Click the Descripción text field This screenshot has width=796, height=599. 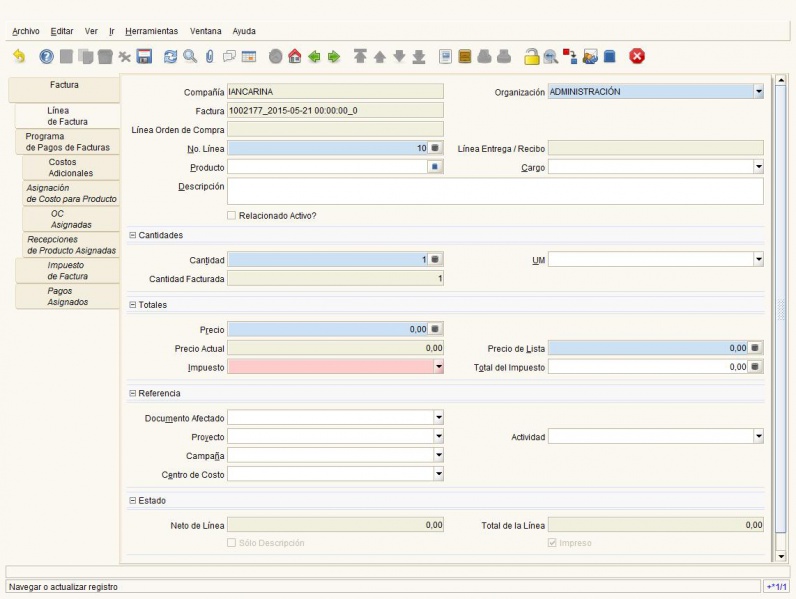[495, 191]
